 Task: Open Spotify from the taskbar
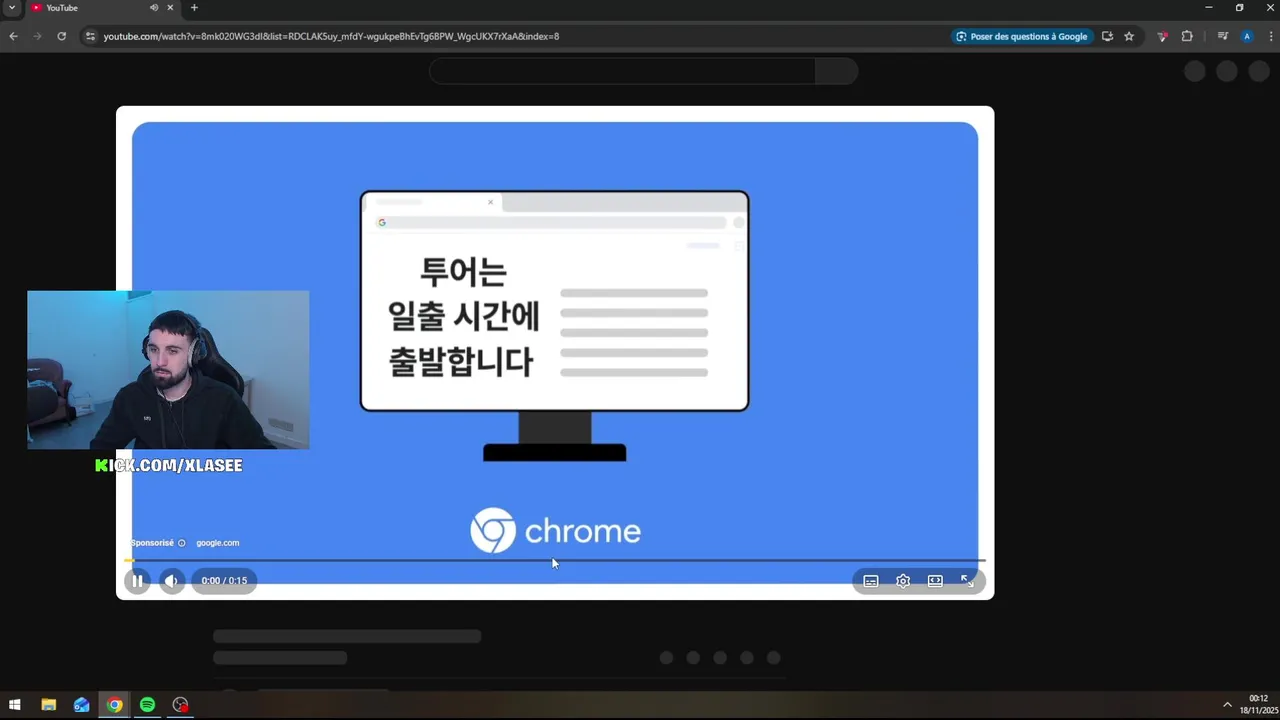click(x=147, y=705)
